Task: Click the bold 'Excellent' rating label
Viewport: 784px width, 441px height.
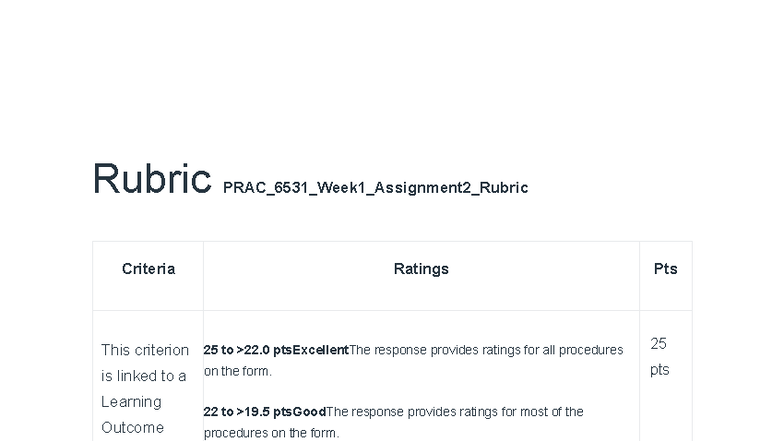Action: [x=320, y=350]
